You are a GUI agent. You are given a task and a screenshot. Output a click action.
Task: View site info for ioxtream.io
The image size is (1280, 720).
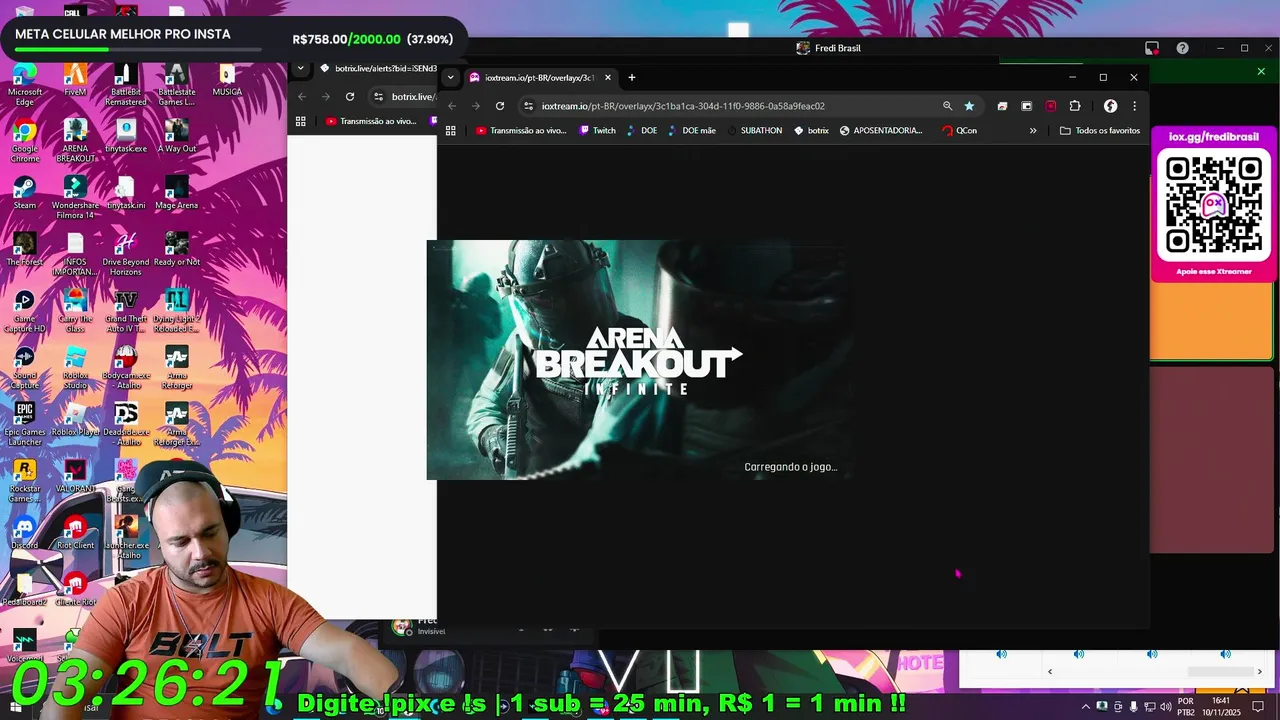[528, 106]
